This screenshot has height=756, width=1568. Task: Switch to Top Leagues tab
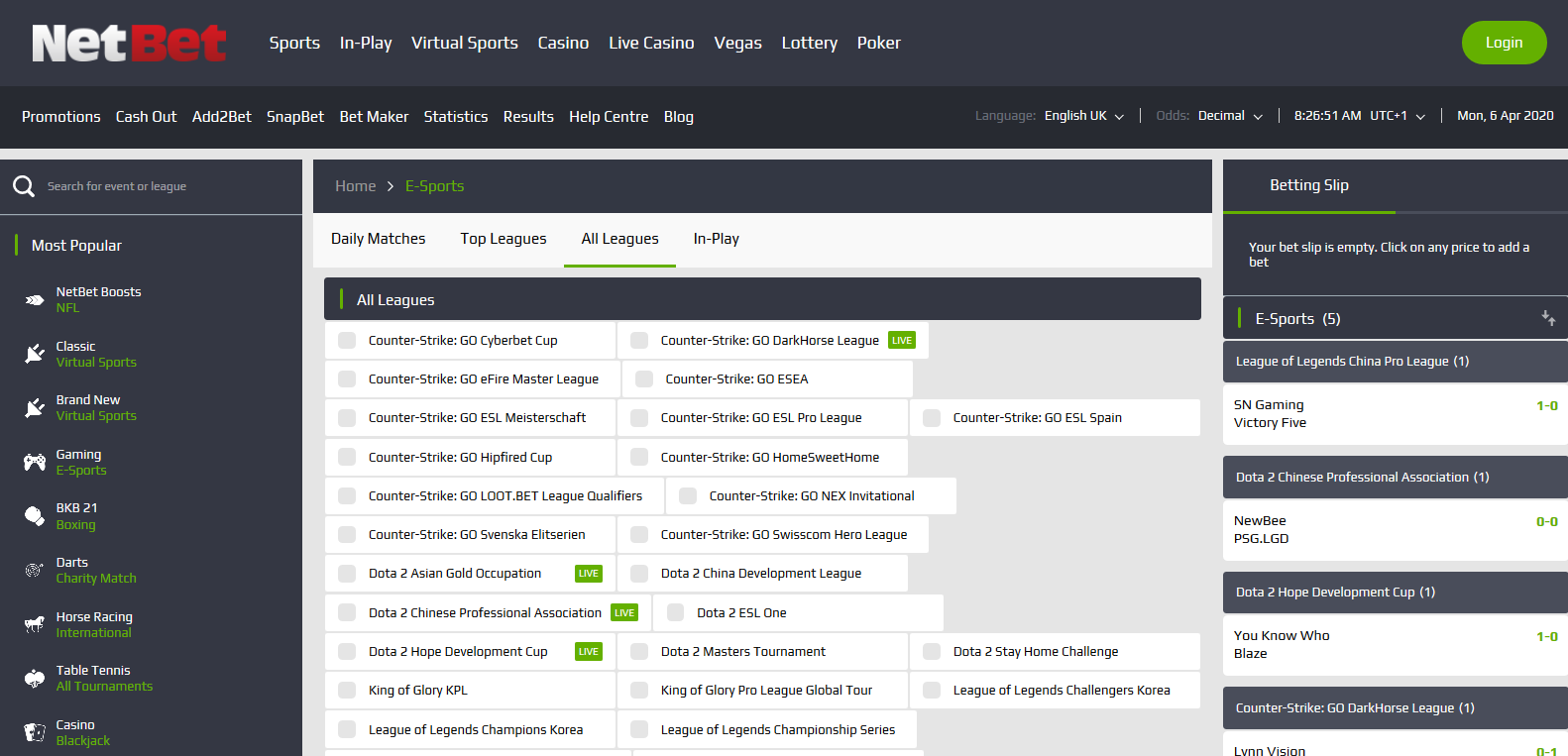[504, 239]
